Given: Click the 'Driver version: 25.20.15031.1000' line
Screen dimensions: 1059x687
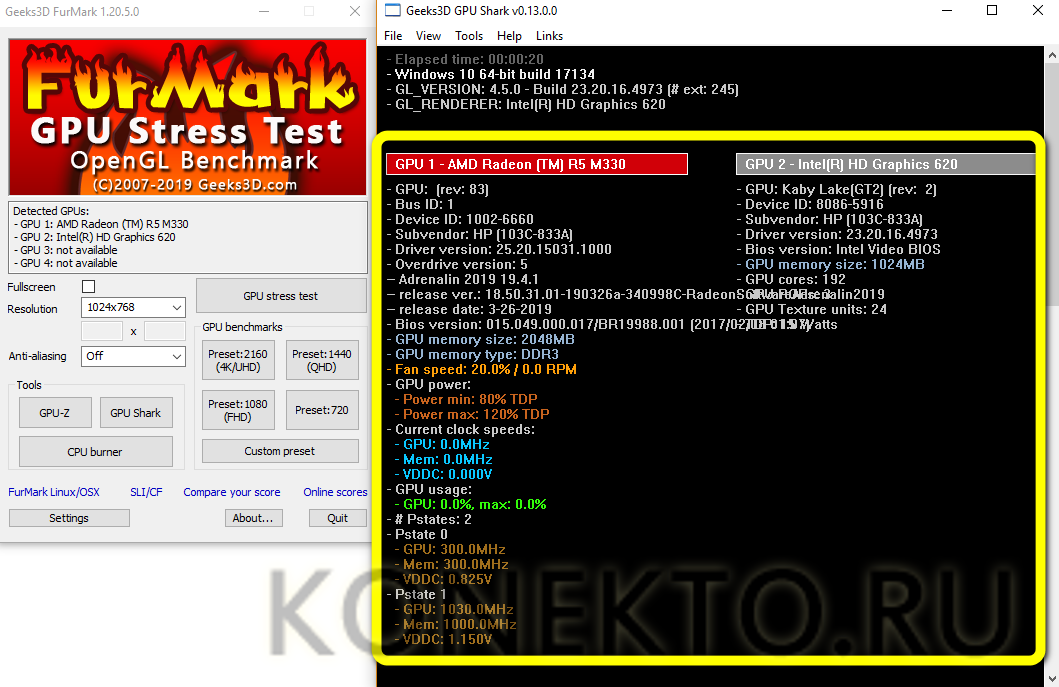Looking at the screenshot, I should (499, 249).
